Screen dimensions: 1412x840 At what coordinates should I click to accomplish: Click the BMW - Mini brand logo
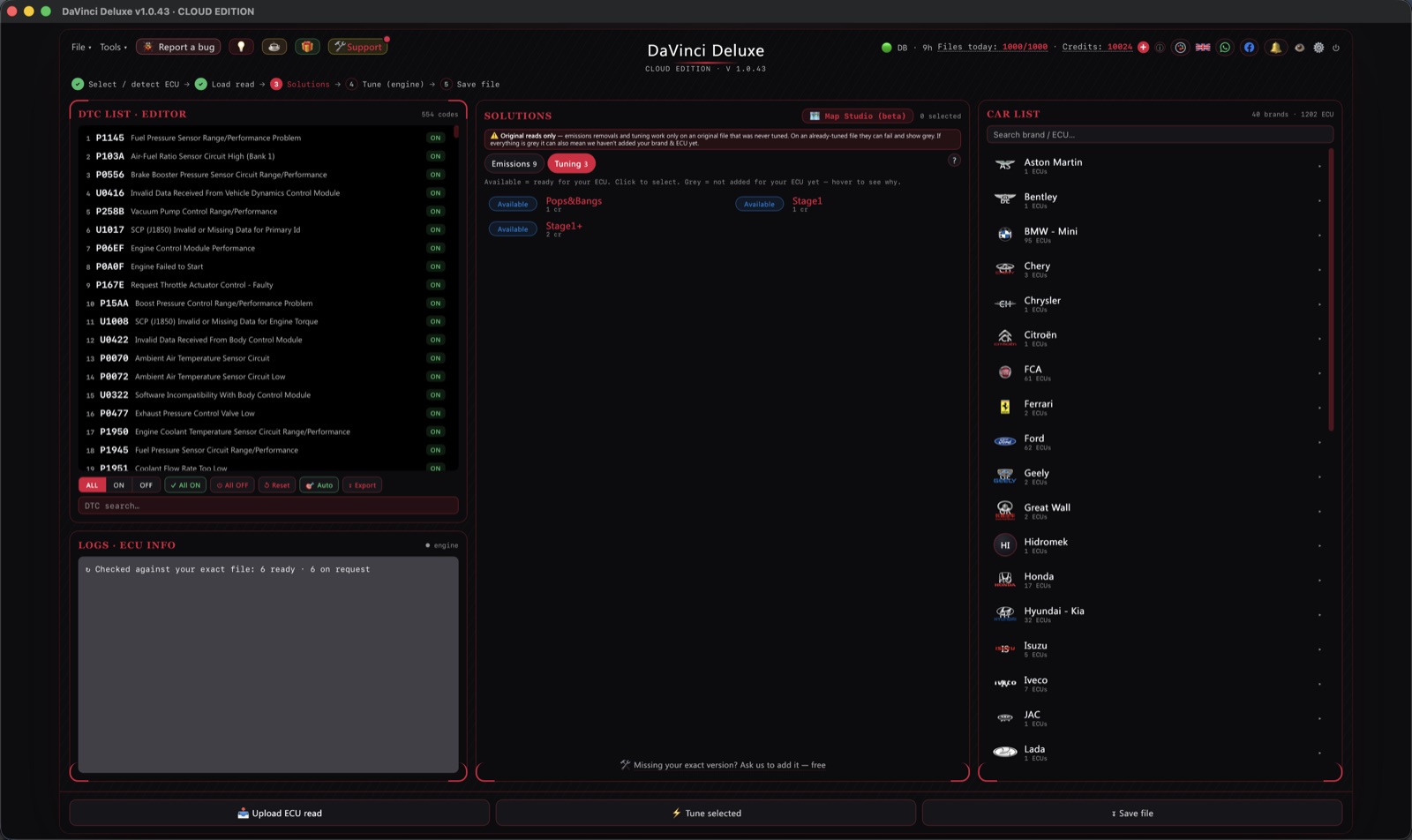(1004, 234)
